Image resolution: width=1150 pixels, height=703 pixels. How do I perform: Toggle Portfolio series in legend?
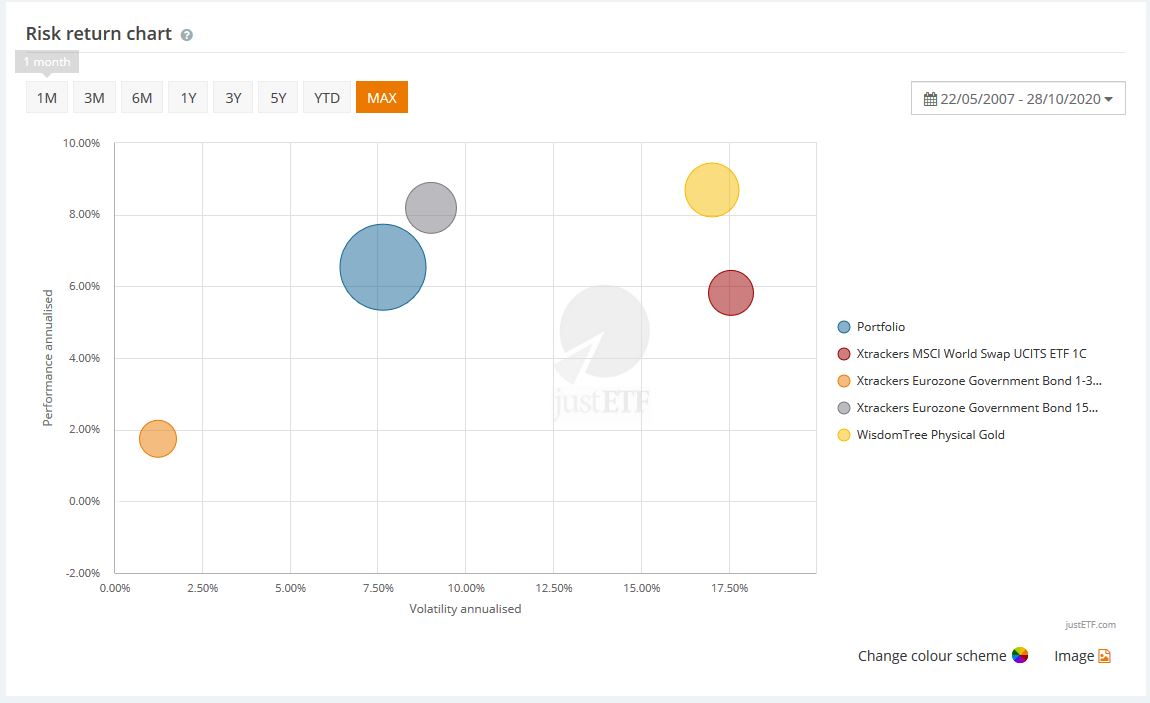pos(871,327)
